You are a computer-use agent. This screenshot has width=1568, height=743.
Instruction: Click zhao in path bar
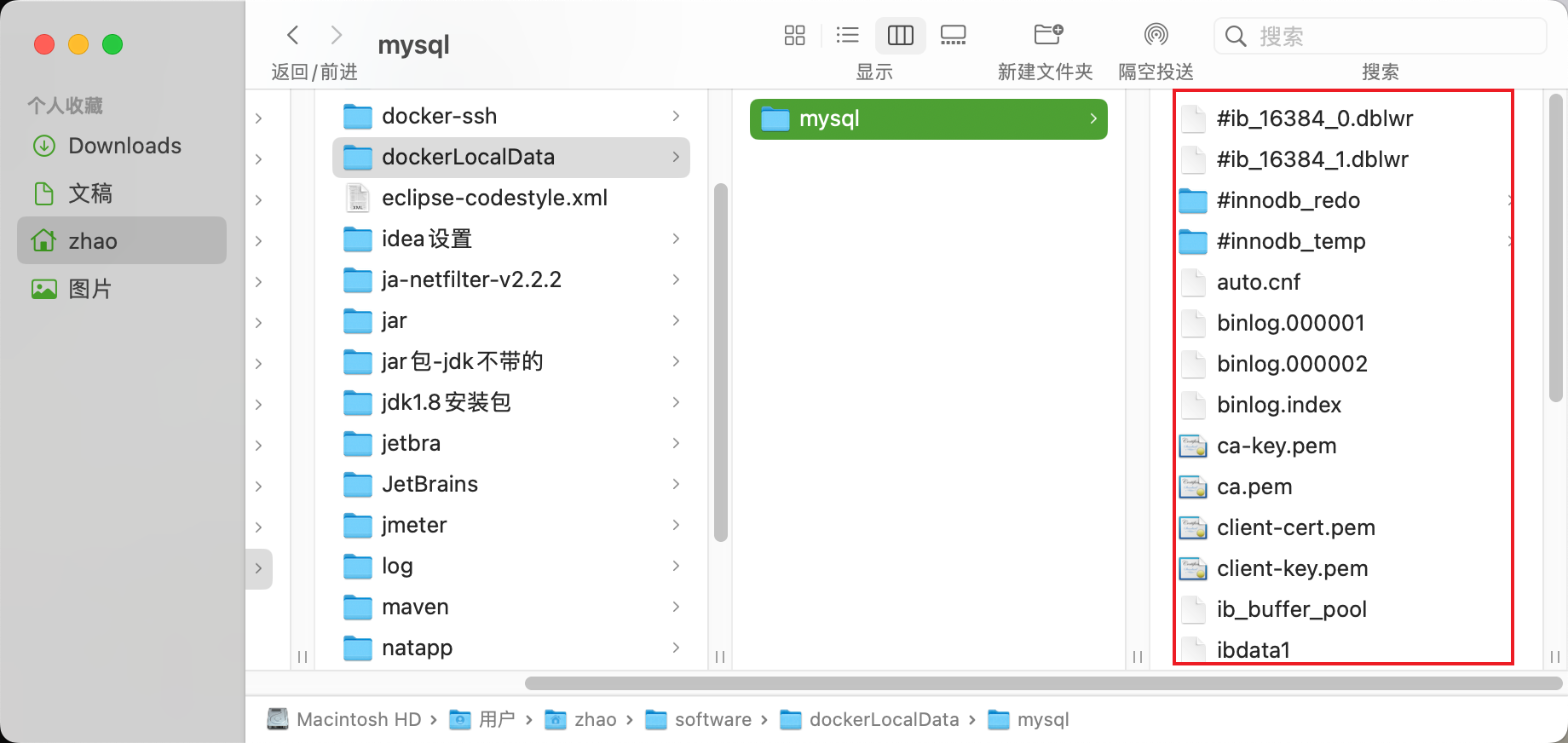581,720
